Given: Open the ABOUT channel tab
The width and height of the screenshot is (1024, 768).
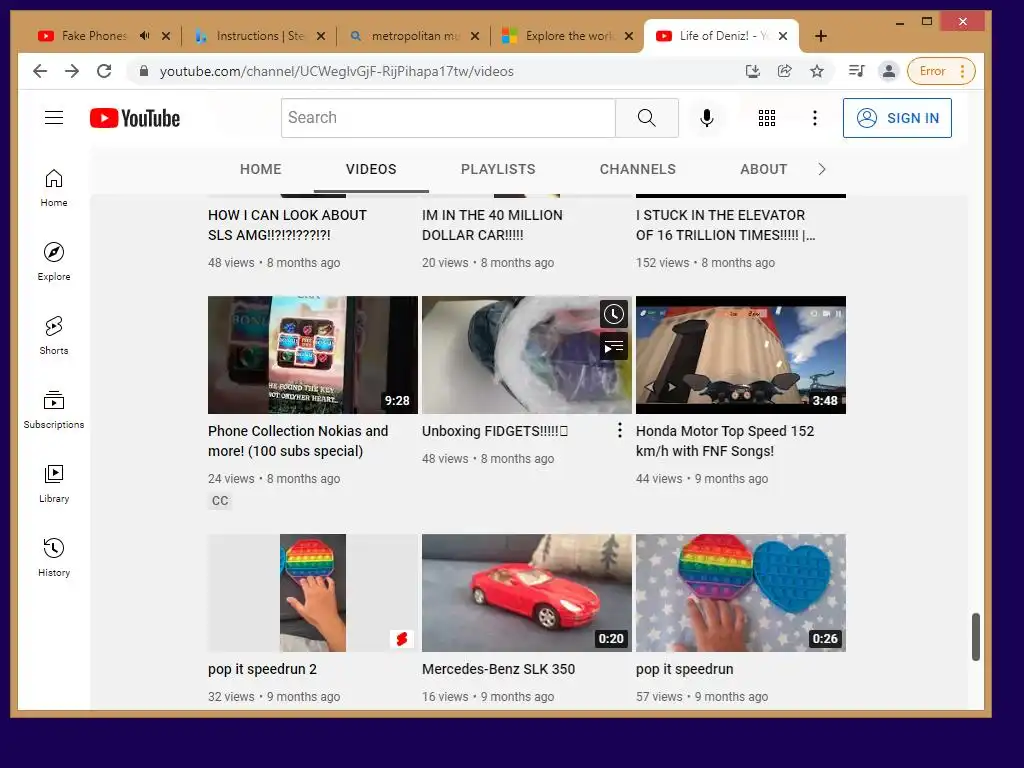Looking at the screenshot, I should point(763,169).
